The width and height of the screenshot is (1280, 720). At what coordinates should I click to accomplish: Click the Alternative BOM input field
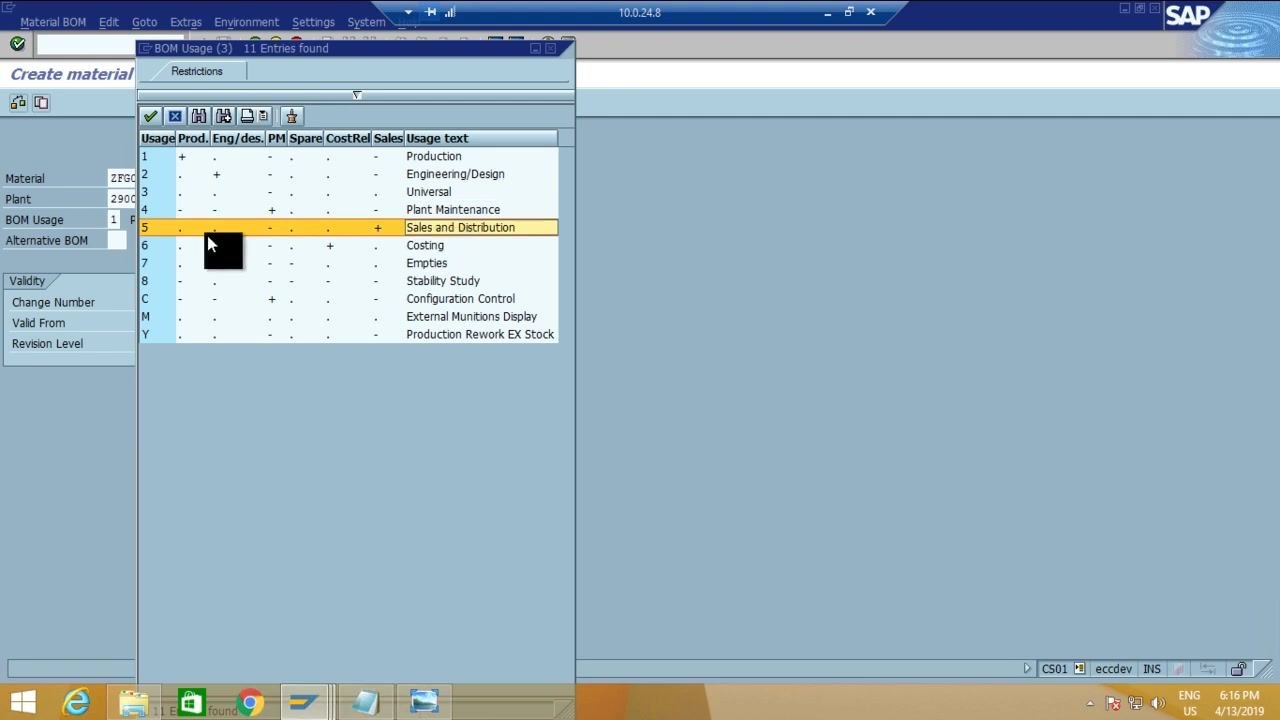click(x=116, y=240)
